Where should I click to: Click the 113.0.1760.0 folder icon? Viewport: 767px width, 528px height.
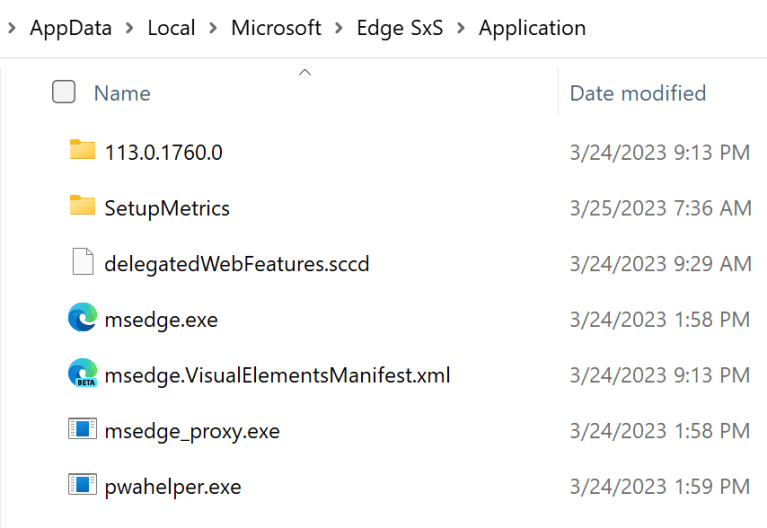pyautogui.click(x=82, y=151)
